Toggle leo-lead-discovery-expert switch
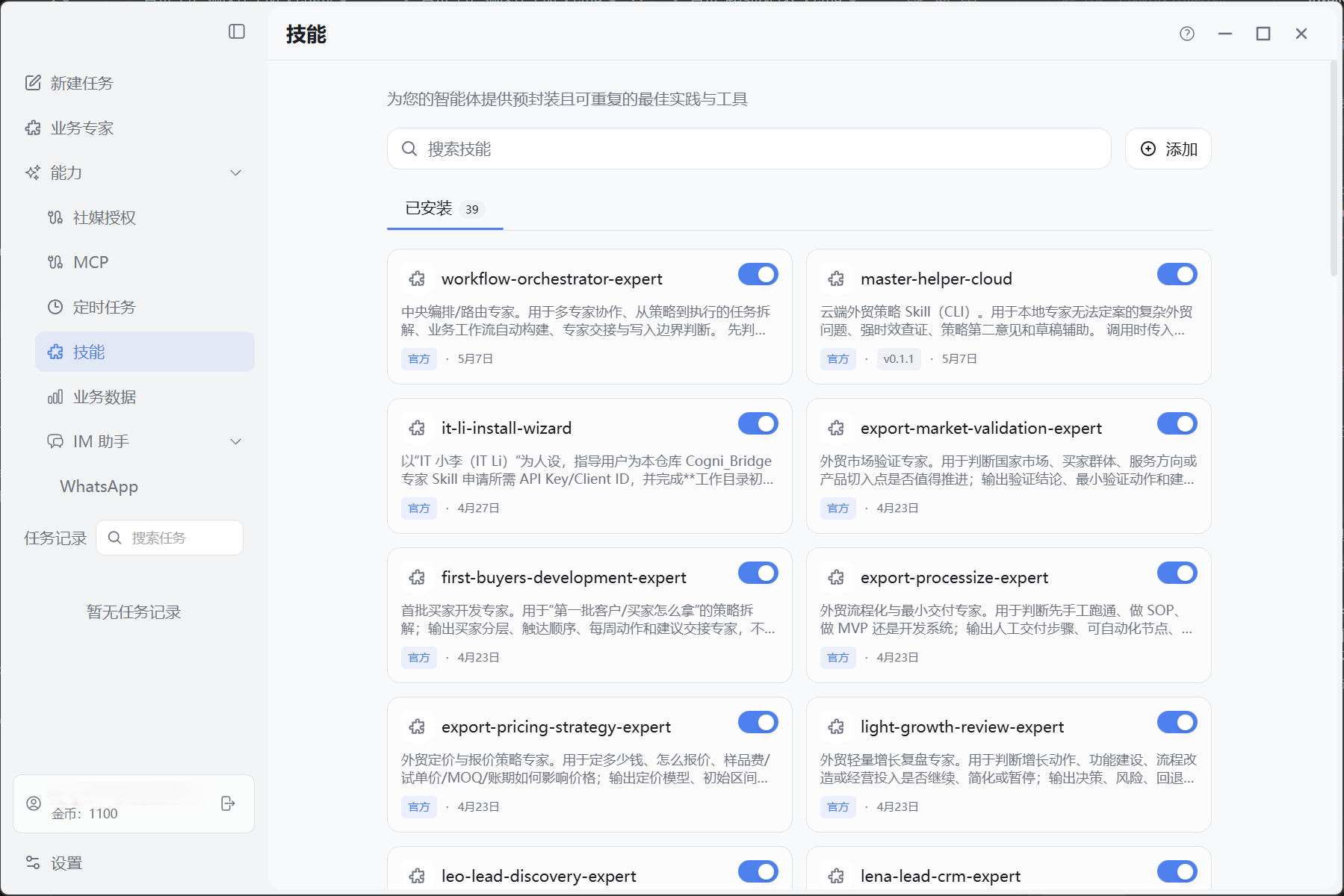Image resolution: width=1344 pixels, height=896 pixels. tap(758, 872)
